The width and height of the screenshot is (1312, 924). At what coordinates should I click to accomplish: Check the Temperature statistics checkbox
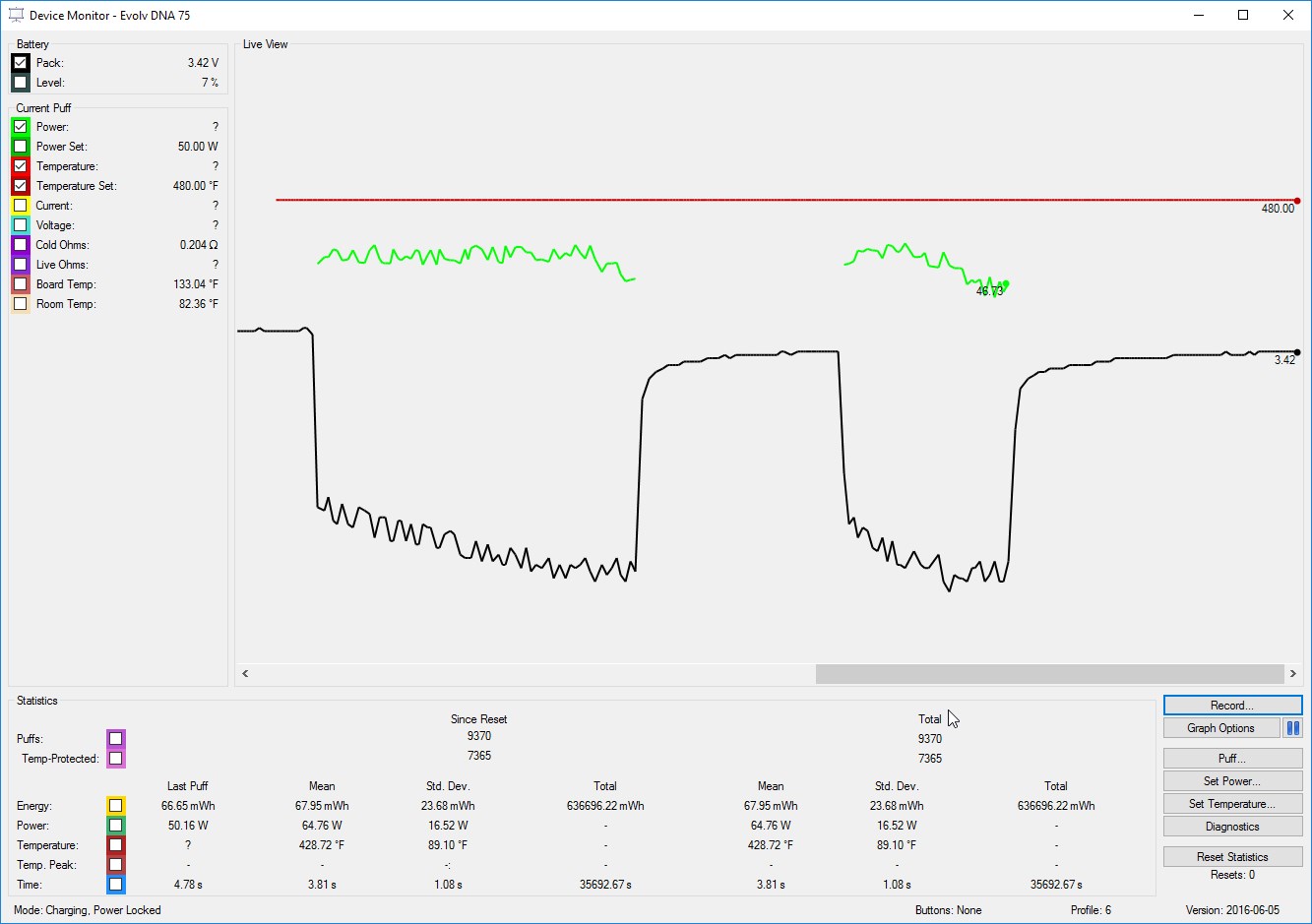tap(116, 845)
